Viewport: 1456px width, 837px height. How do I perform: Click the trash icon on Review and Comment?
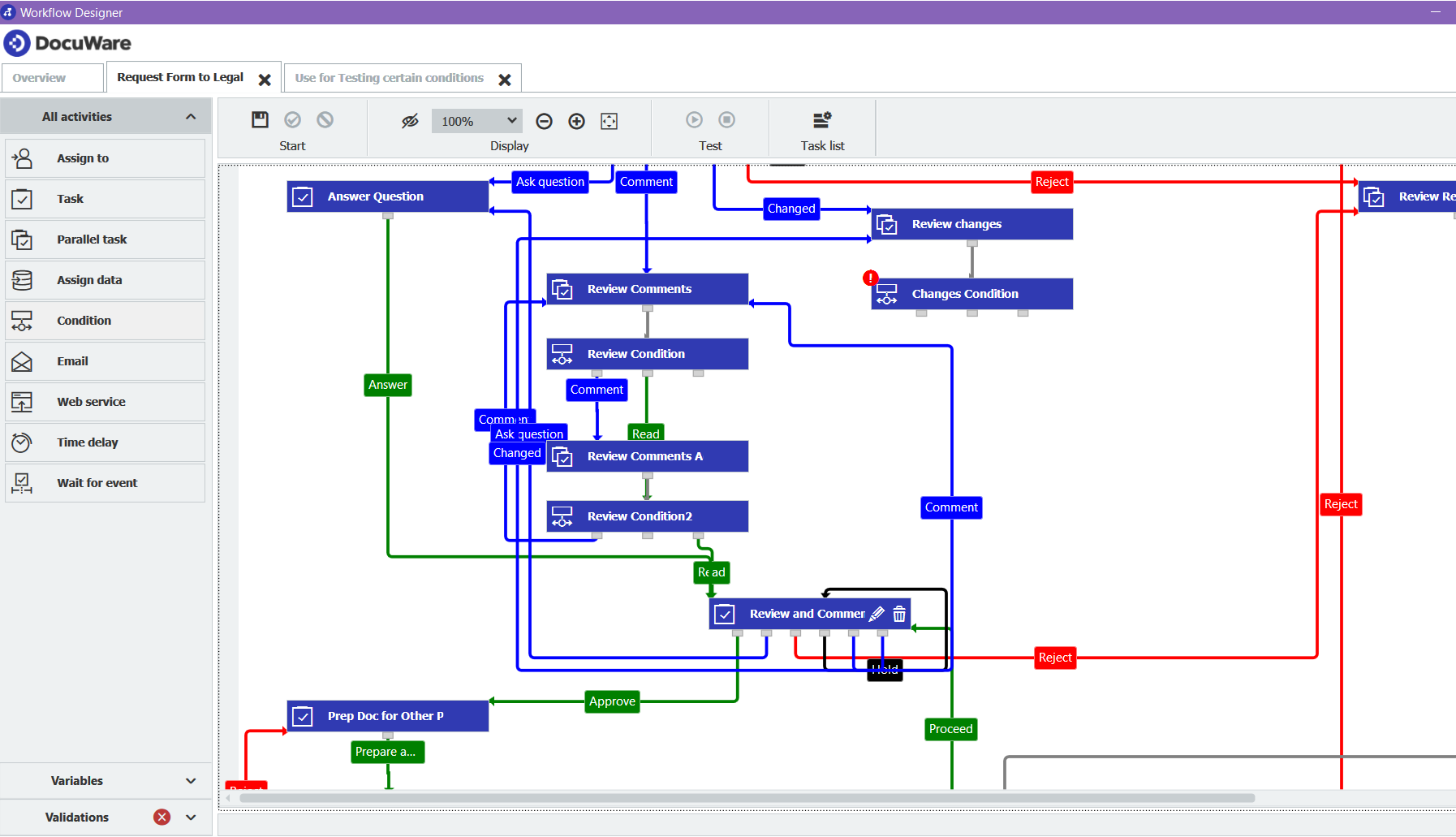899,614
